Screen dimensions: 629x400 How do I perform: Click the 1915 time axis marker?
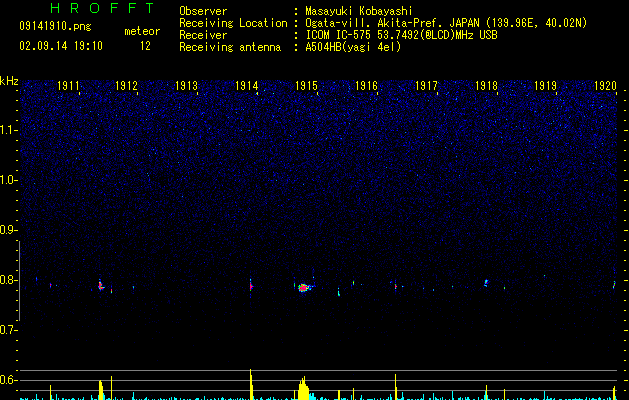click(x=306, y=86)
